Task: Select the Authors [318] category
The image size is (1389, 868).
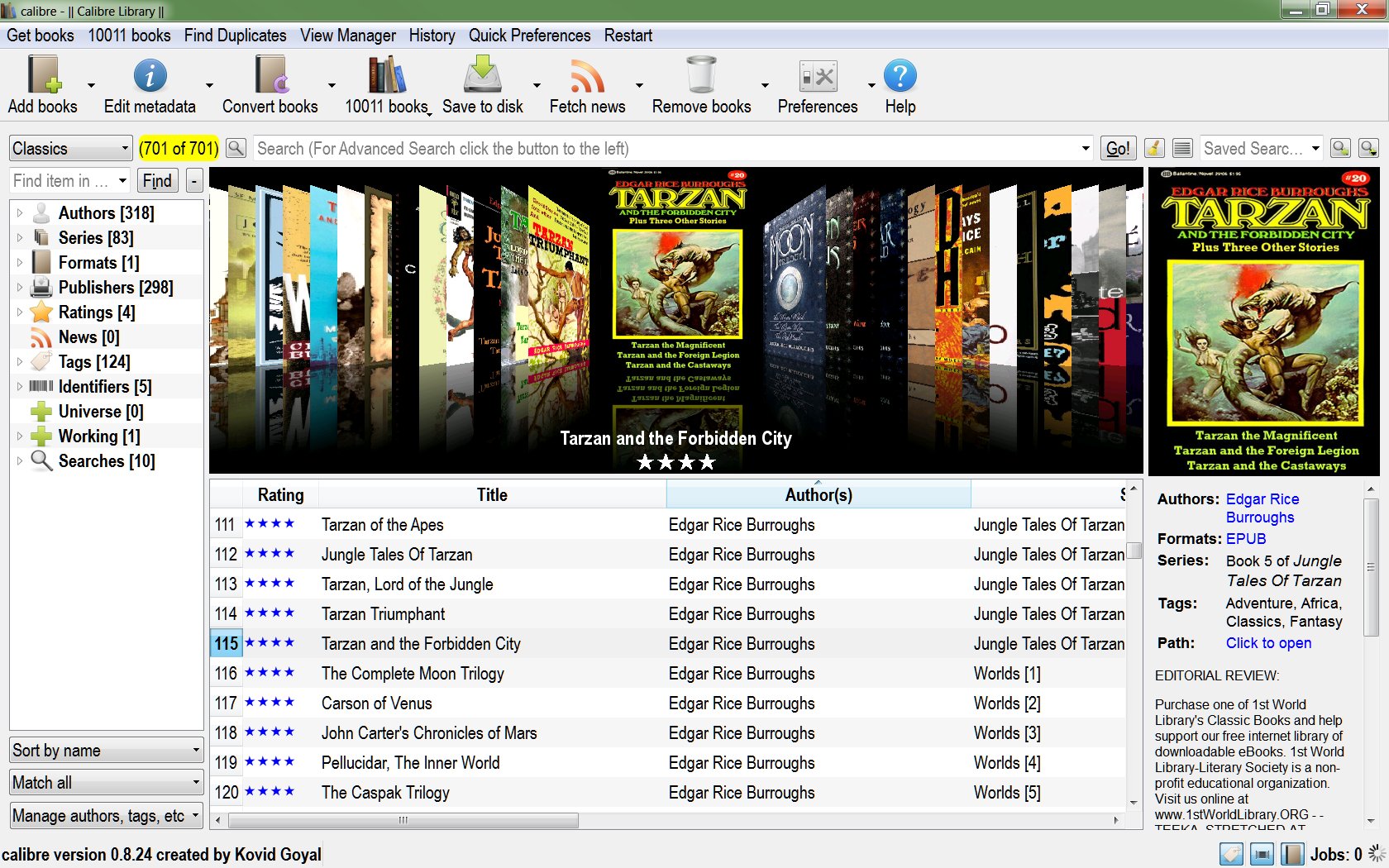Action: coord(106,212)
